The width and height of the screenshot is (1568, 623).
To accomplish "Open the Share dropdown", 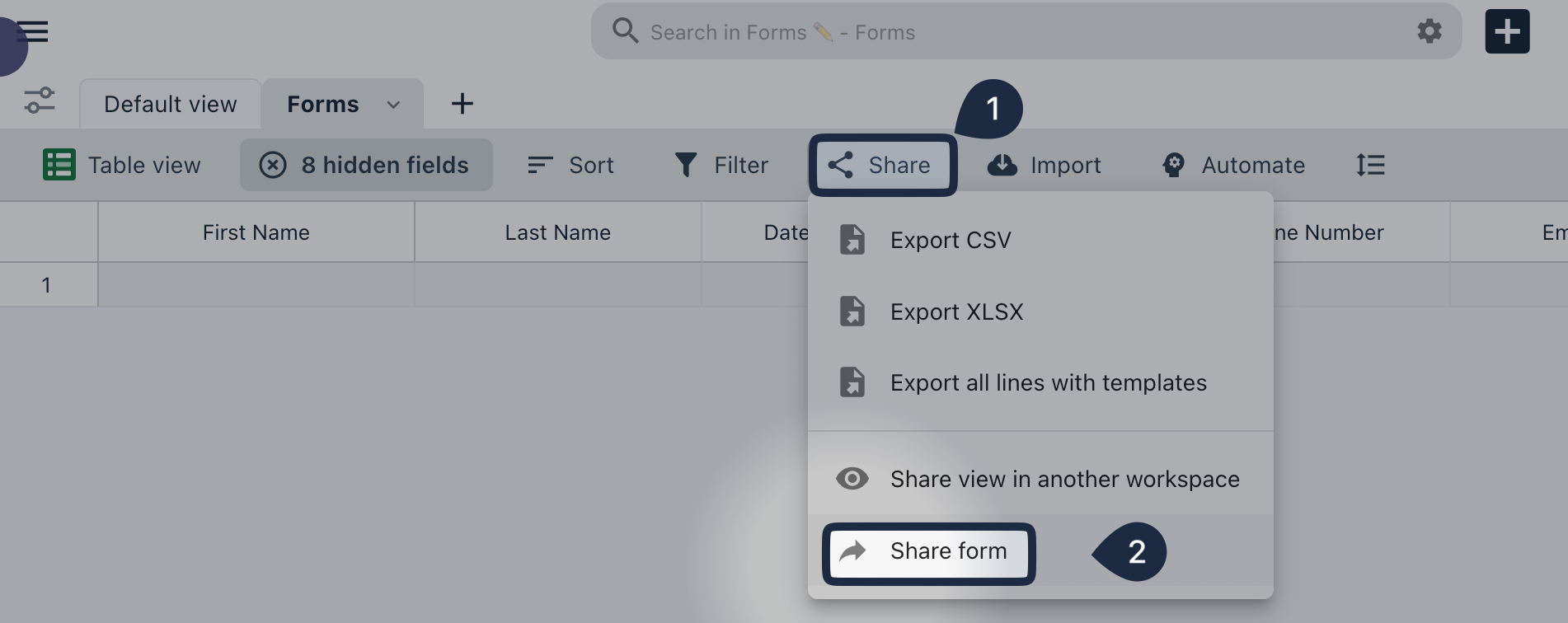I will (x=882, y=165).
